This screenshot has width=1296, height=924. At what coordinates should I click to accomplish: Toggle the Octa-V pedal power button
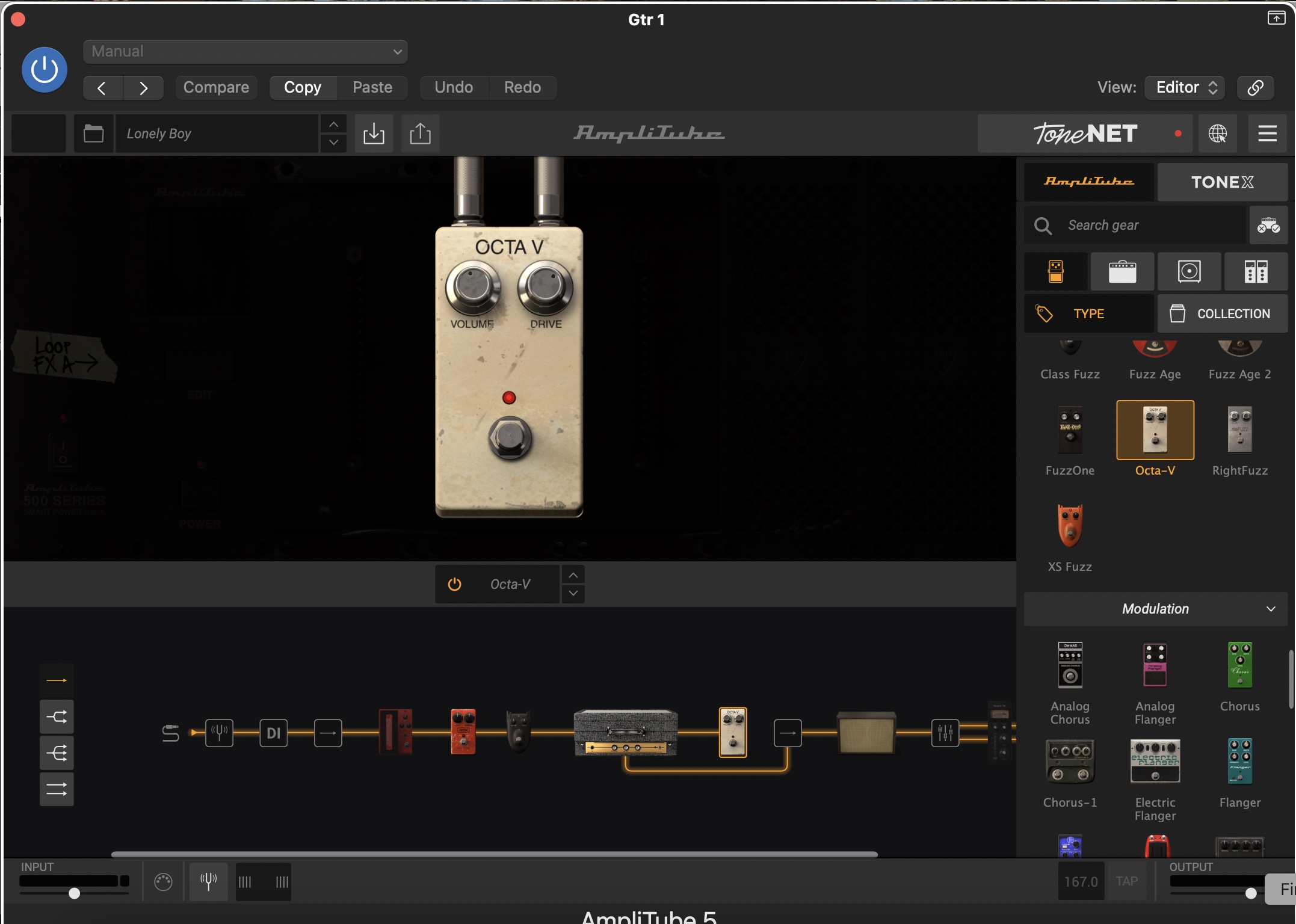(455, 584)
